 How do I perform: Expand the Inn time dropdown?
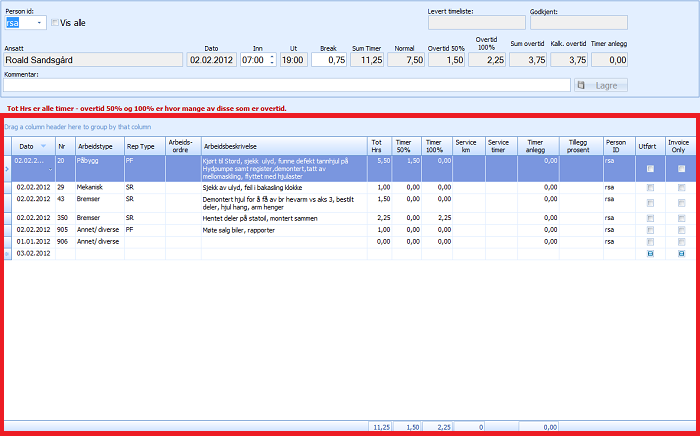click(x=270, y=60)
